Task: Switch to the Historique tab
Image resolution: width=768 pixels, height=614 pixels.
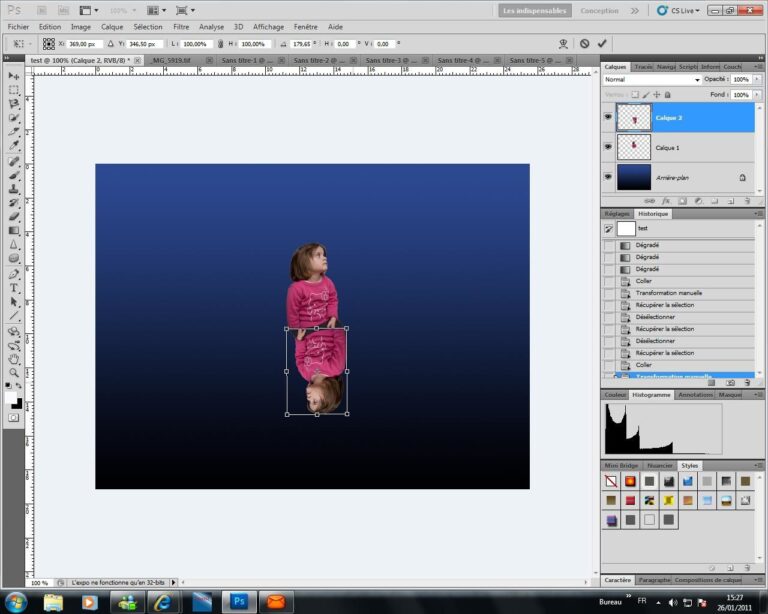Action: coord(652,214)
